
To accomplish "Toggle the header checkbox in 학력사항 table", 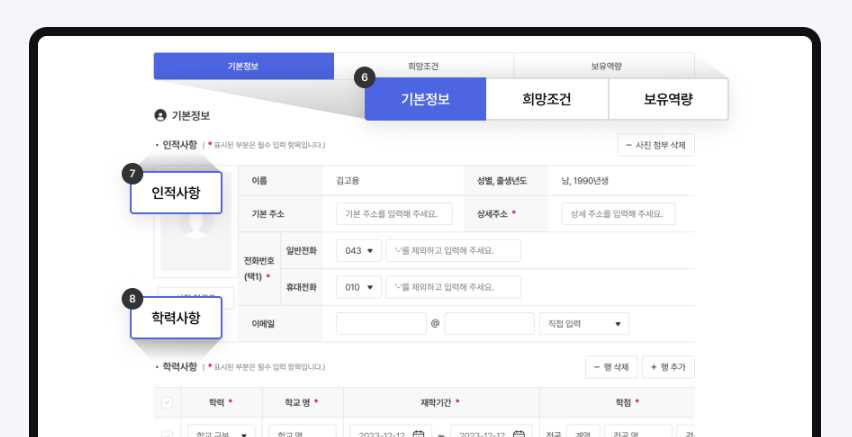I will point(167,403).
